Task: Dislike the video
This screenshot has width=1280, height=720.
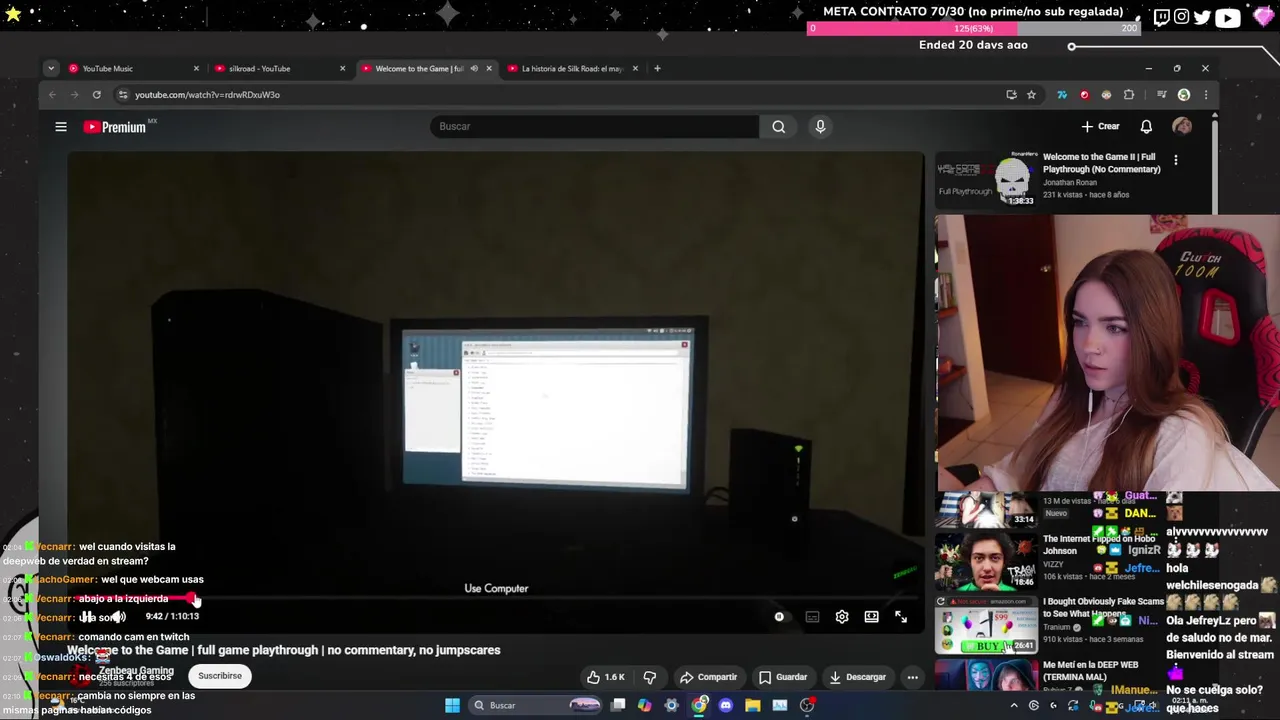Action: coord(650,677)
